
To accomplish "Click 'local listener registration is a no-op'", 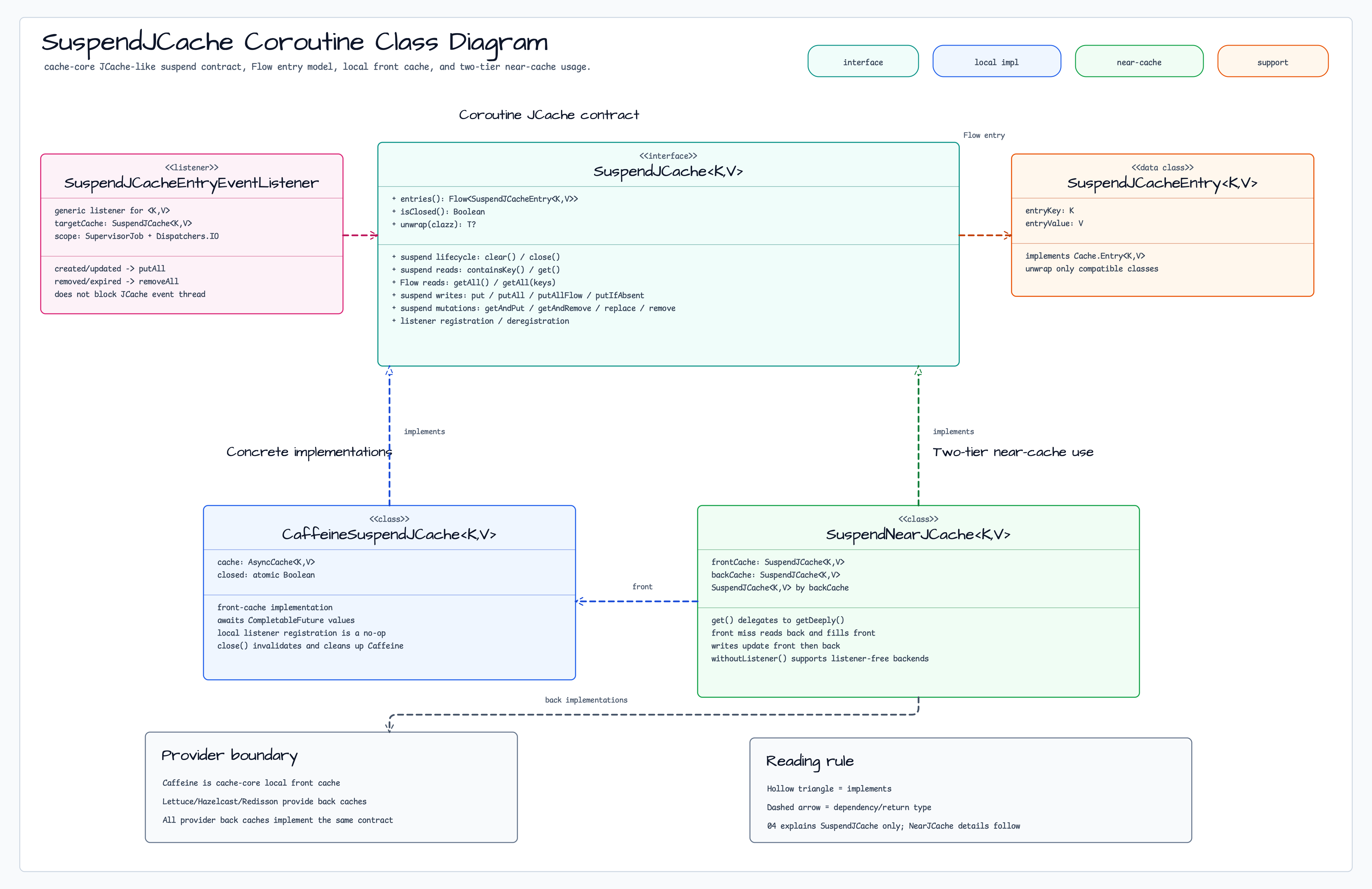I will pyautogui.click(x=301, y=633).
